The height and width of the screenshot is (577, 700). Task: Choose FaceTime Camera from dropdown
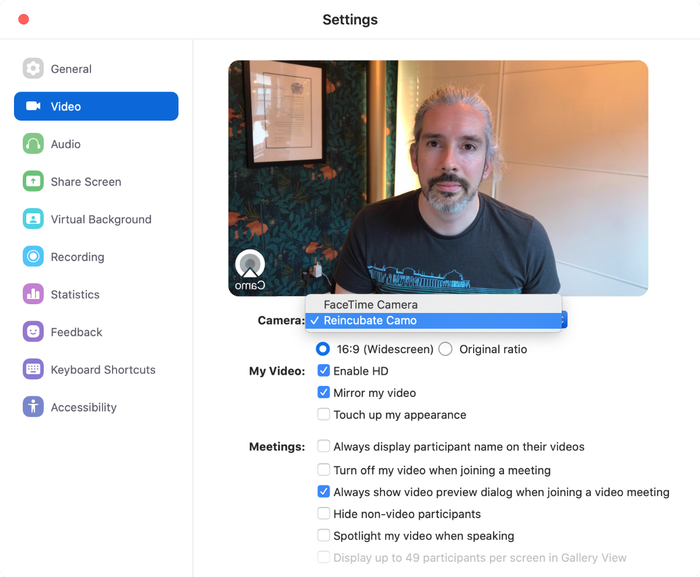pyautogui.click(x=433, y=305)
